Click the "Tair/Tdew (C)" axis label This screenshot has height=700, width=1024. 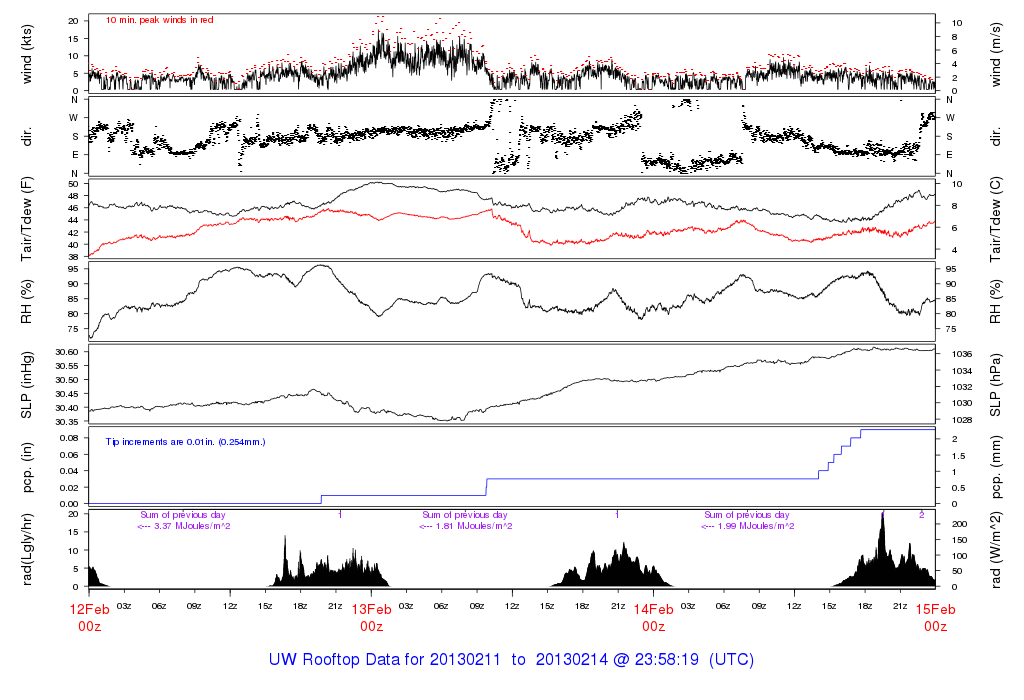tap(995, 219)
